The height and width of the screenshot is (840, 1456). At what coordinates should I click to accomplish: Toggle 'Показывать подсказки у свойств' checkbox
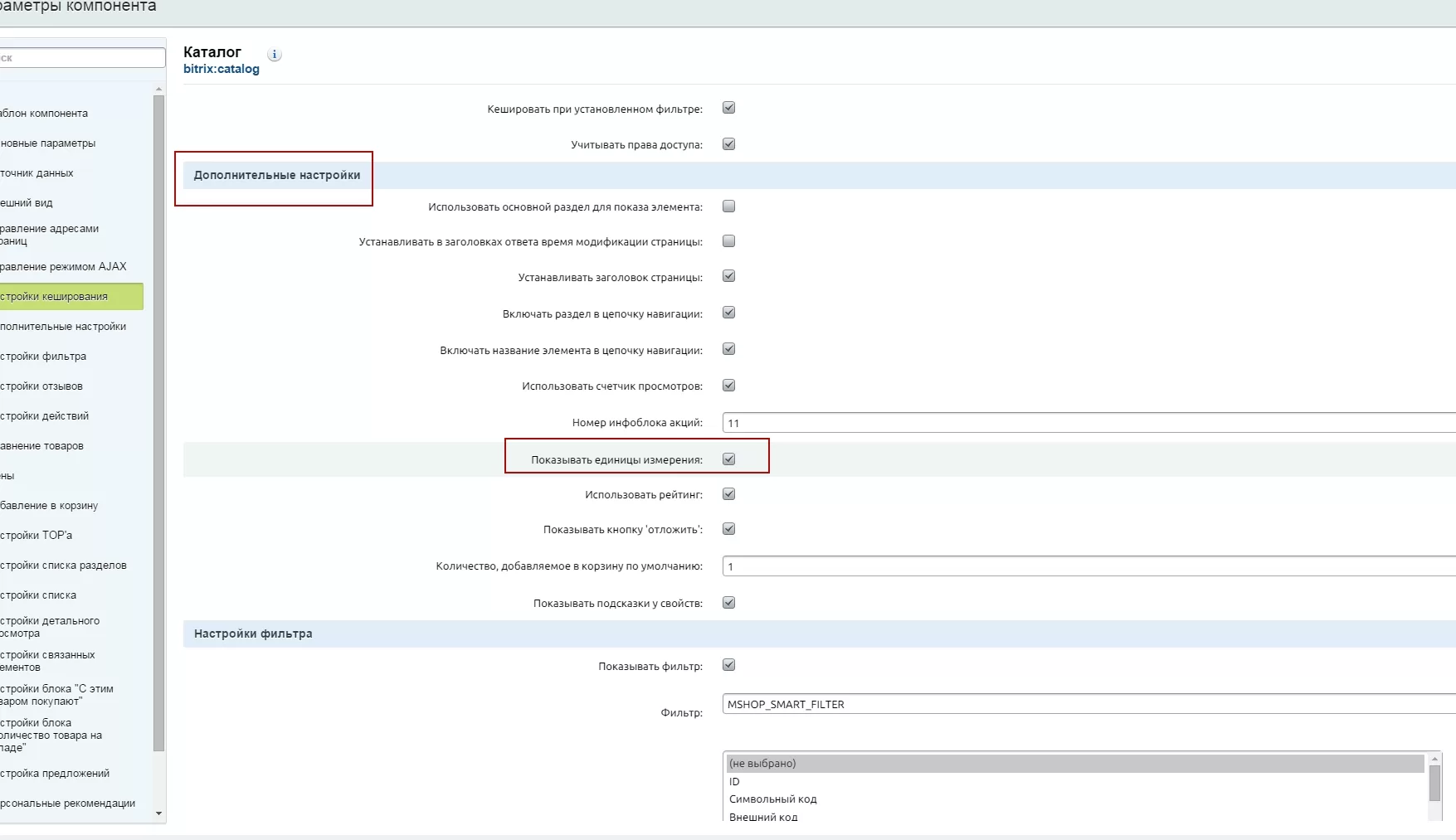pyautogui.click(x=729, y=603)
